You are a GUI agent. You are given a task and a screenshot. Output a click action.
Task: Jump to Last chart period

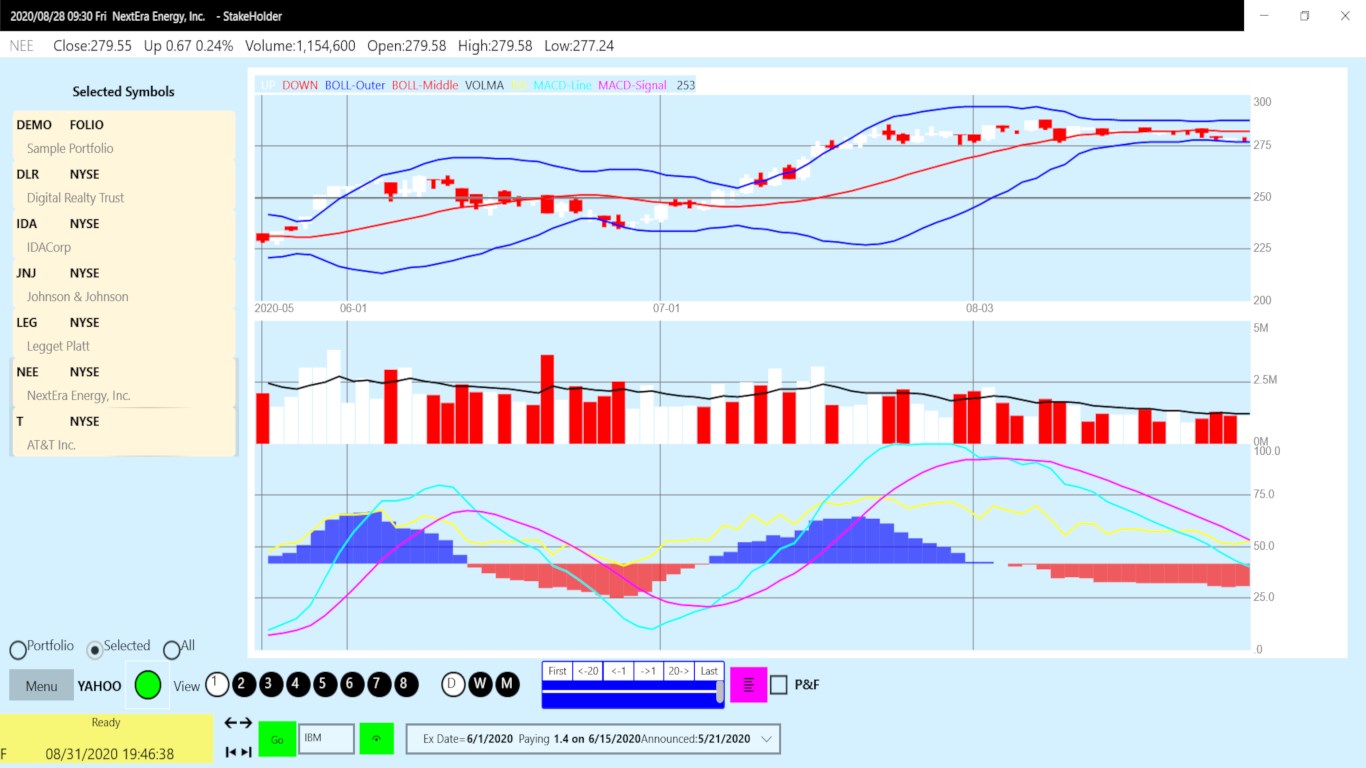709,671
